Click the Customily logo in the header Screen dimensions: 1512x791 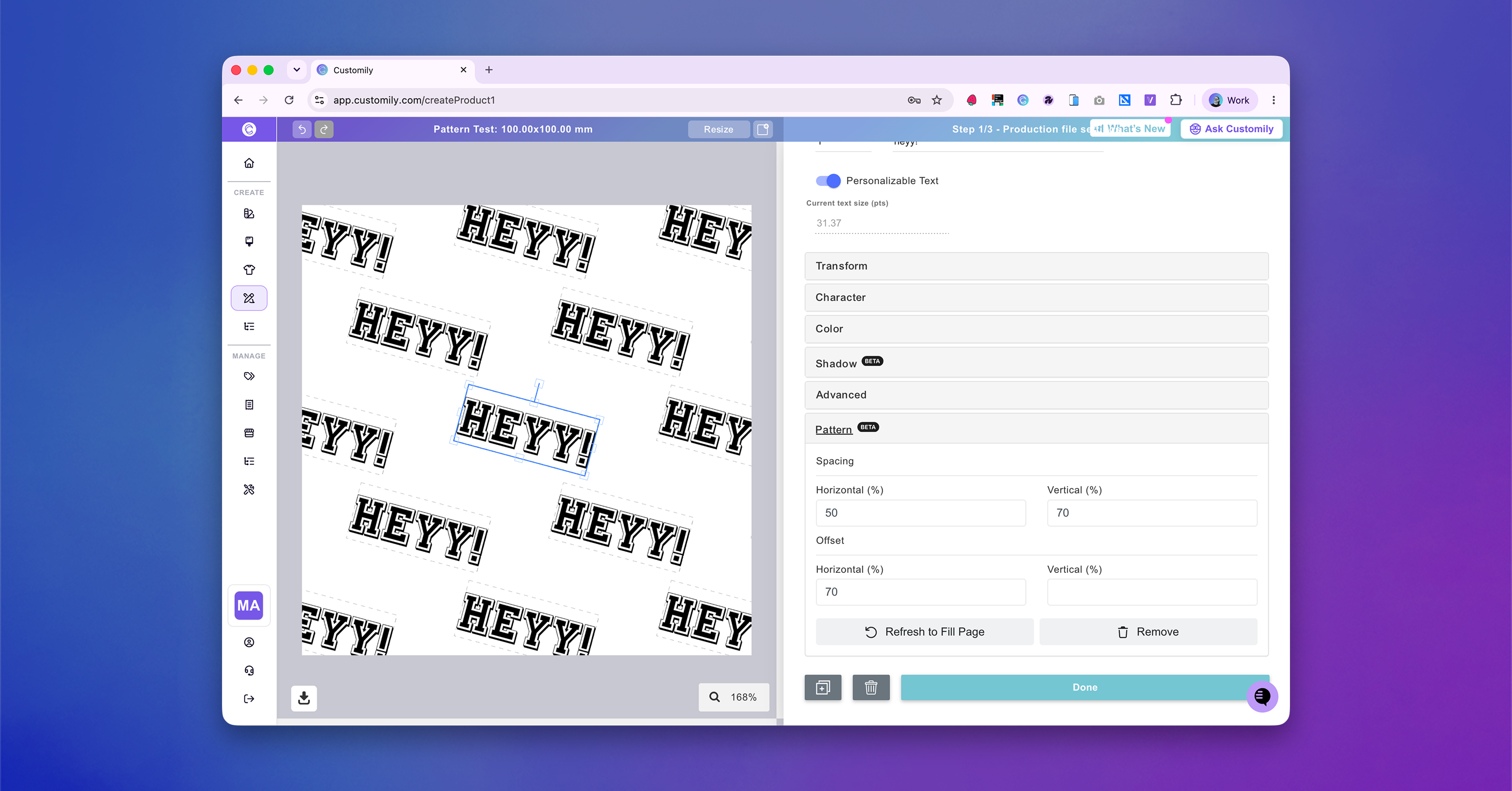click(249, 129)
